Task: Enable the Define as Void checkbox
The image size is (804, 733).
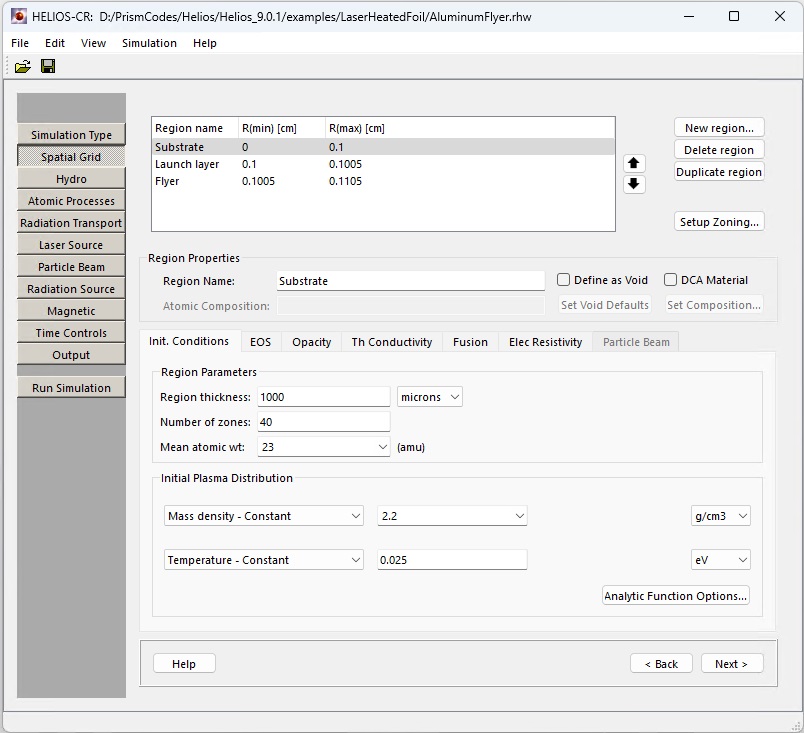Action: [x=564, y=280]
